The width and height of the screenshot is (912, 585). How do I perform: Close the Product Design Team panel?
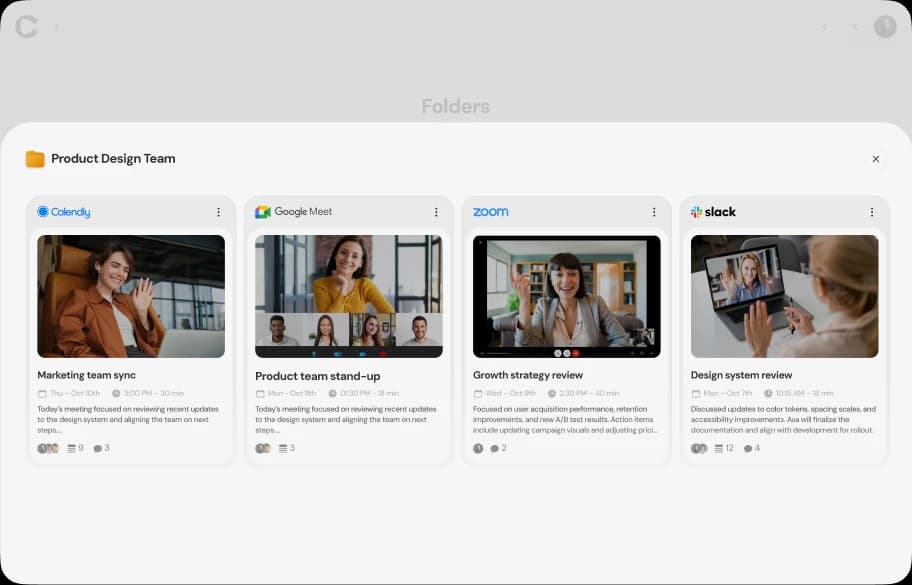(x=876, y=159)
